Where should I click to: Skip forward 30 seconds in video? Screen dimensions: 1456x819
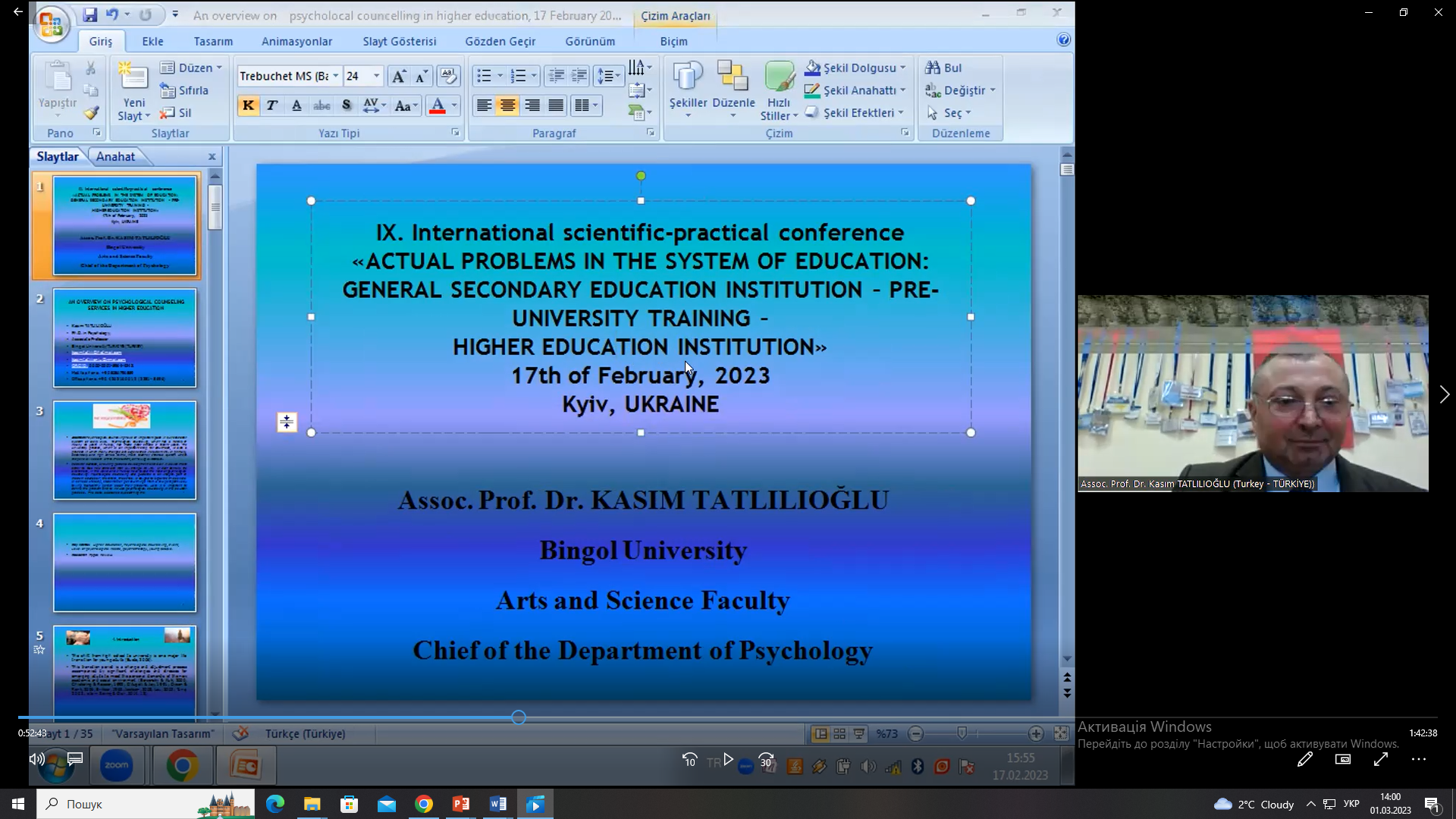[x=766, y=760]
